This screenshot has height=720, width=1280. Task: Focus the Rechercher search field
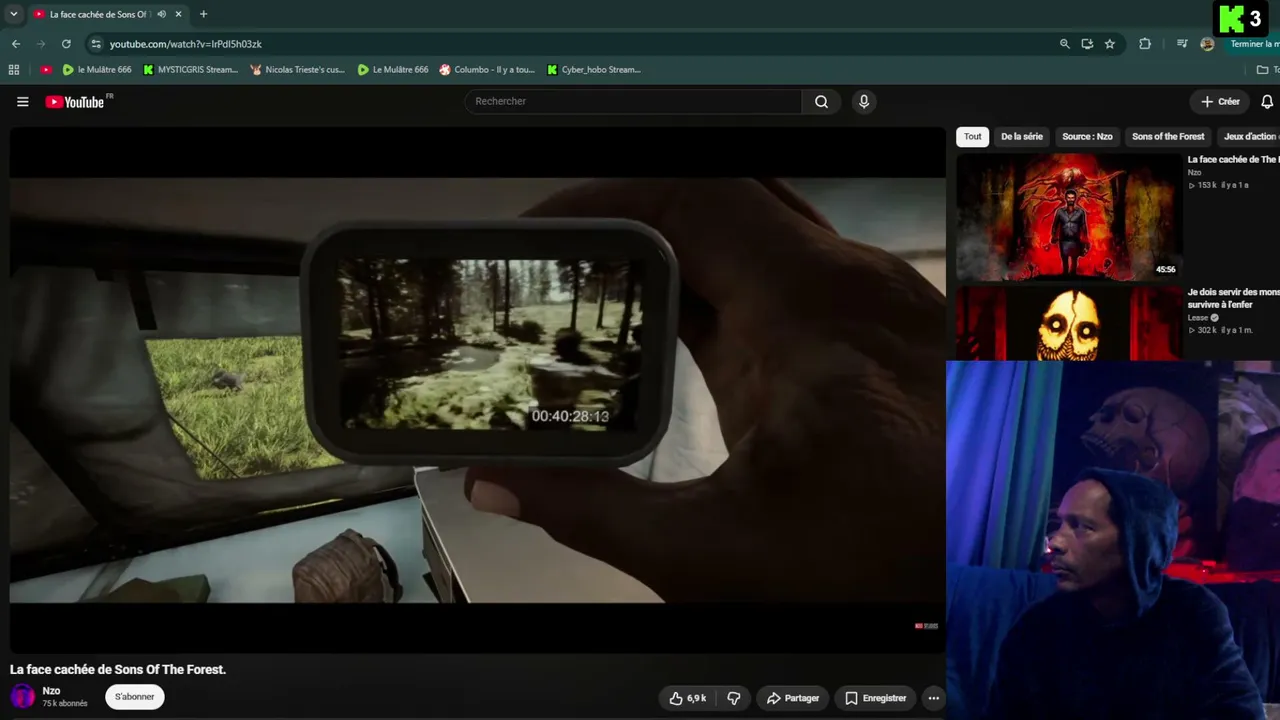(x=633, y=101)
